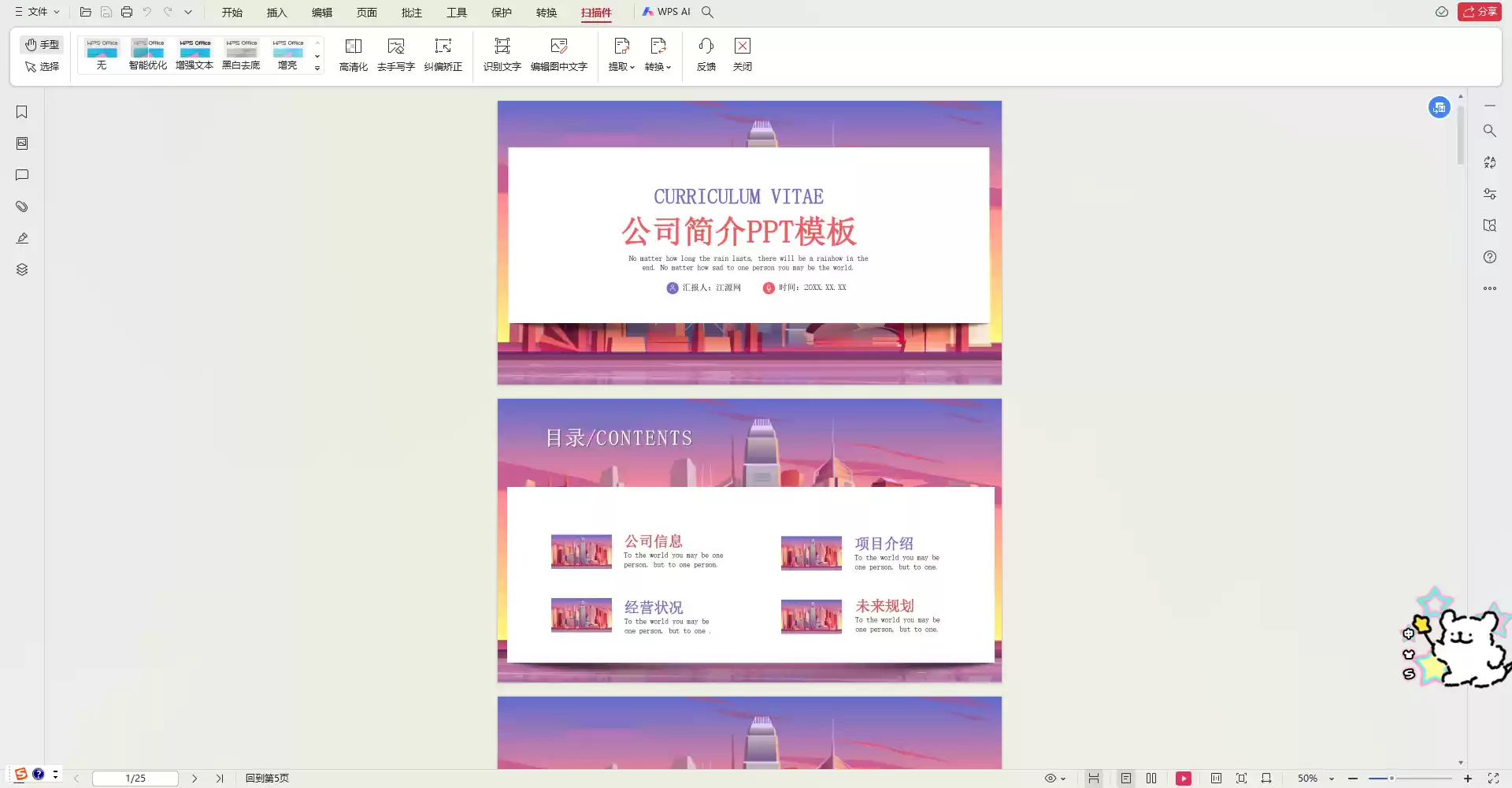Expand the zoom percentage dropdown
This screenshot has height=788, width=1512.
pos(1332,779)
